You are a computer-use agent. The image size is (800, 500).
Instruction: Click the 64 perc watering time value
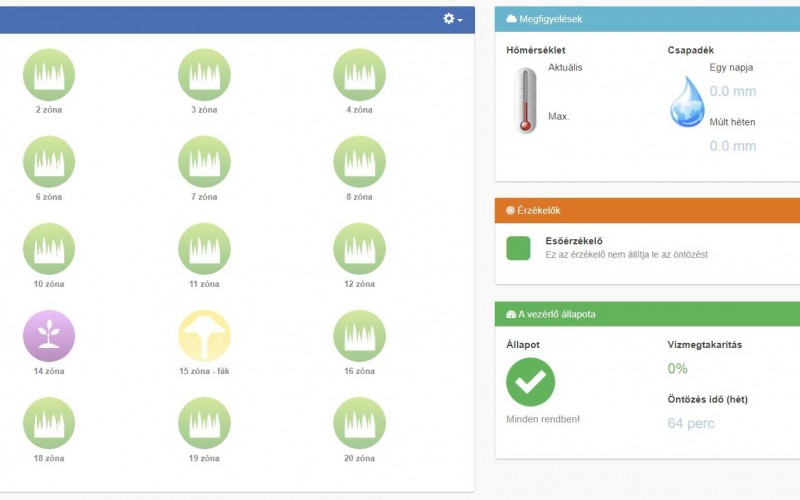pyautogui.click(x=691, y=423)
